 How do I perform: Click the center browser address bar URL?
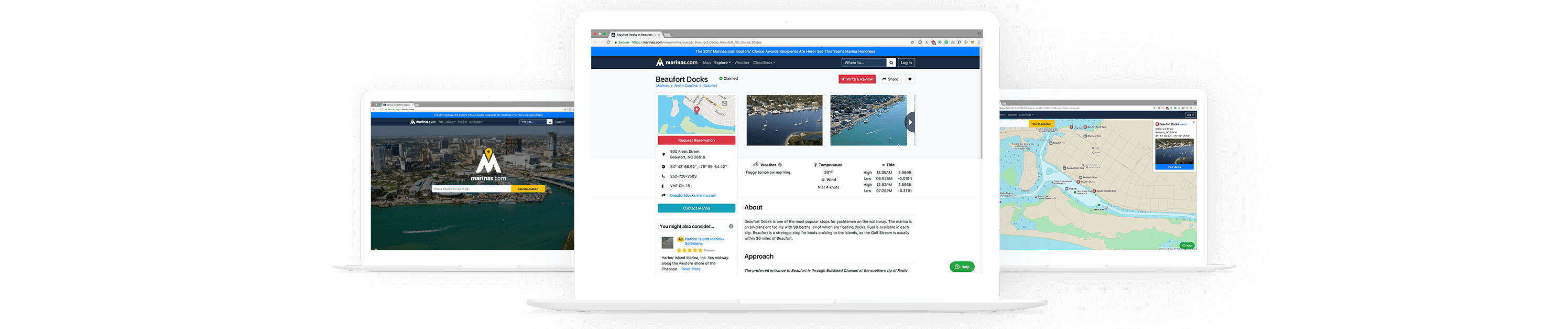(697, 42)
